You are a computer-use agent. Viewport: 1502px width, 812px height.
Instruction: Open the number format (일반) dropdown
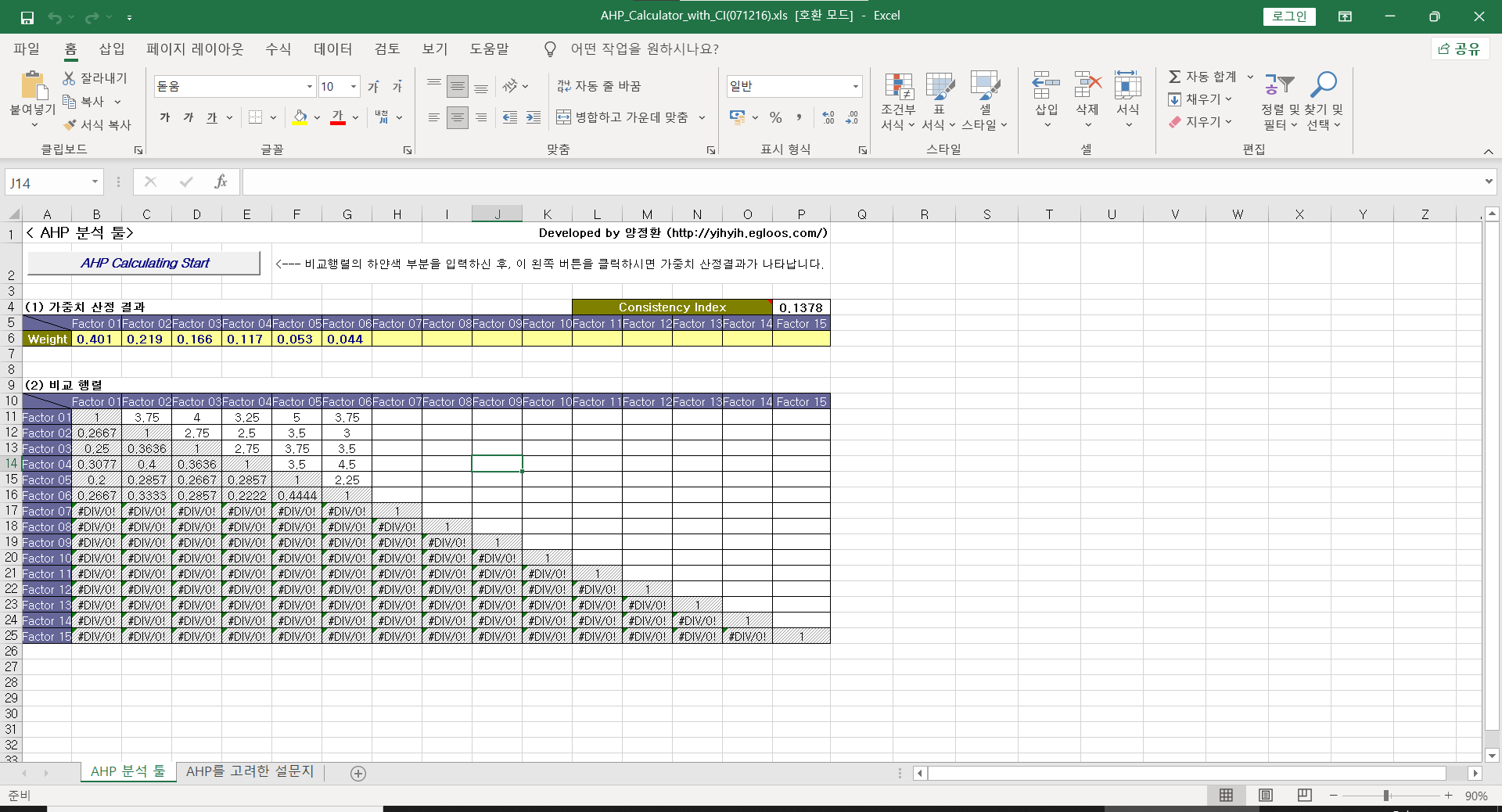click(856, 86)
